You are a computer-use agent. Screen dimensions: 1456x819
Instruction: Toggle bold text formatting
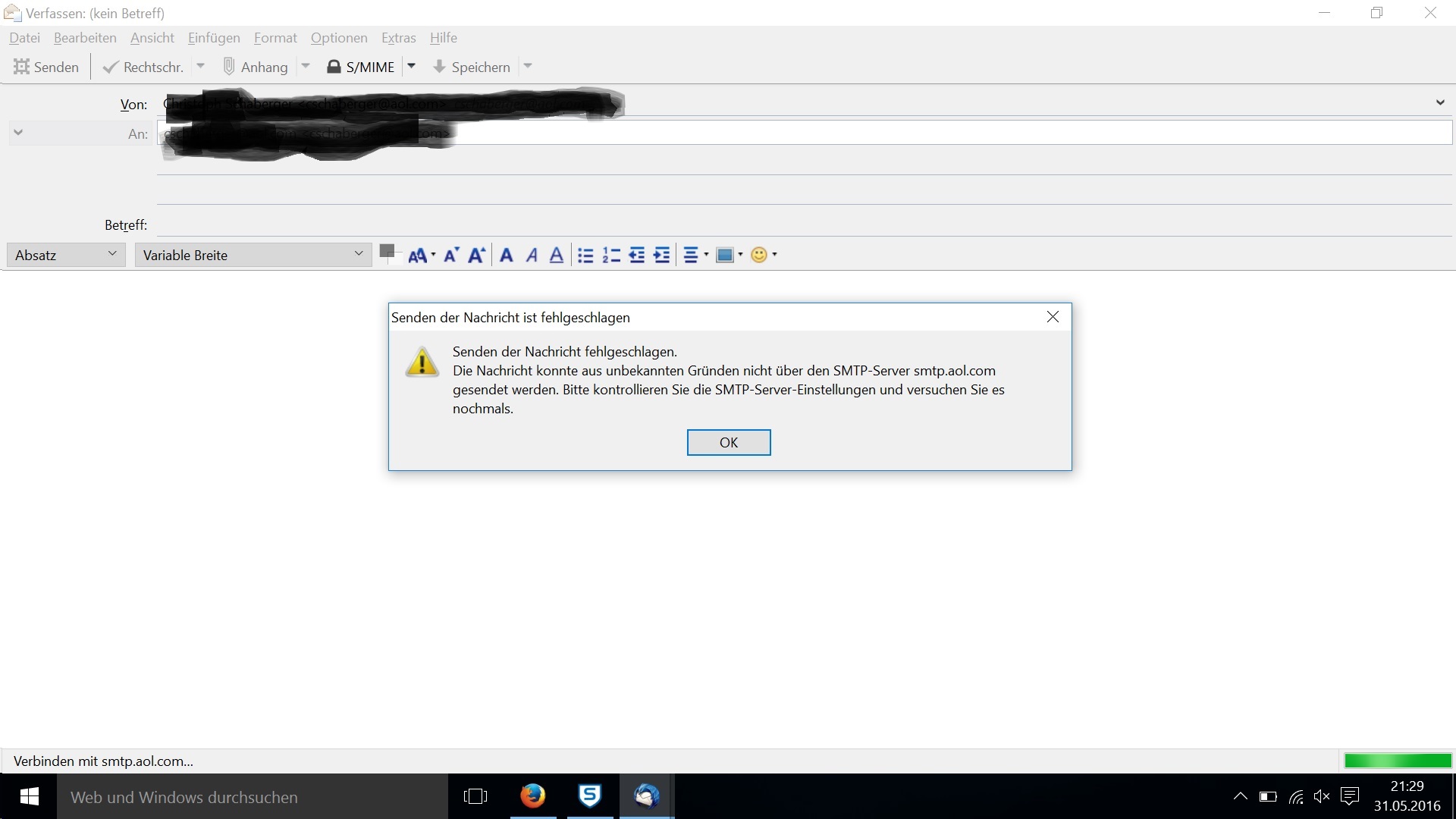pos(507,256)
